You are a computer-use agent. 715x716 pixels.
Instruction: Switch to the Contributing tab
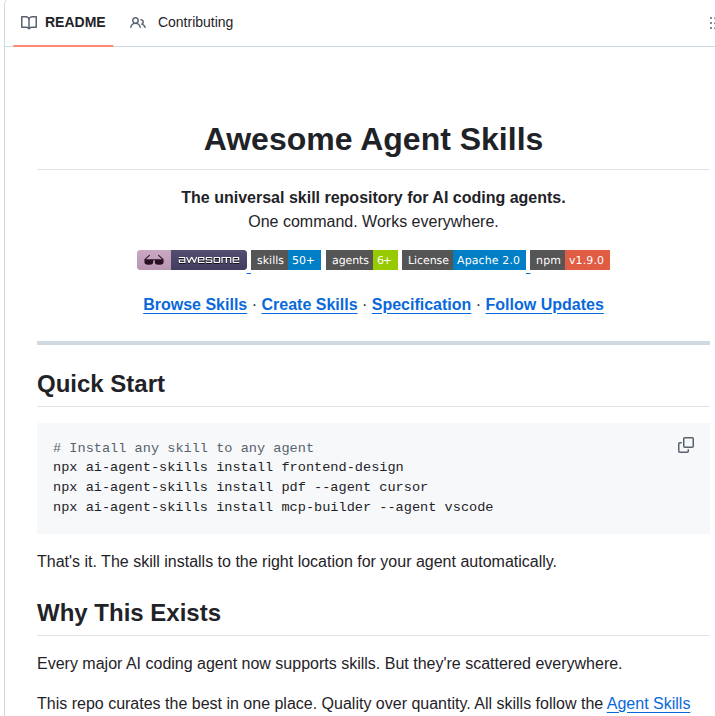(181, 22)
